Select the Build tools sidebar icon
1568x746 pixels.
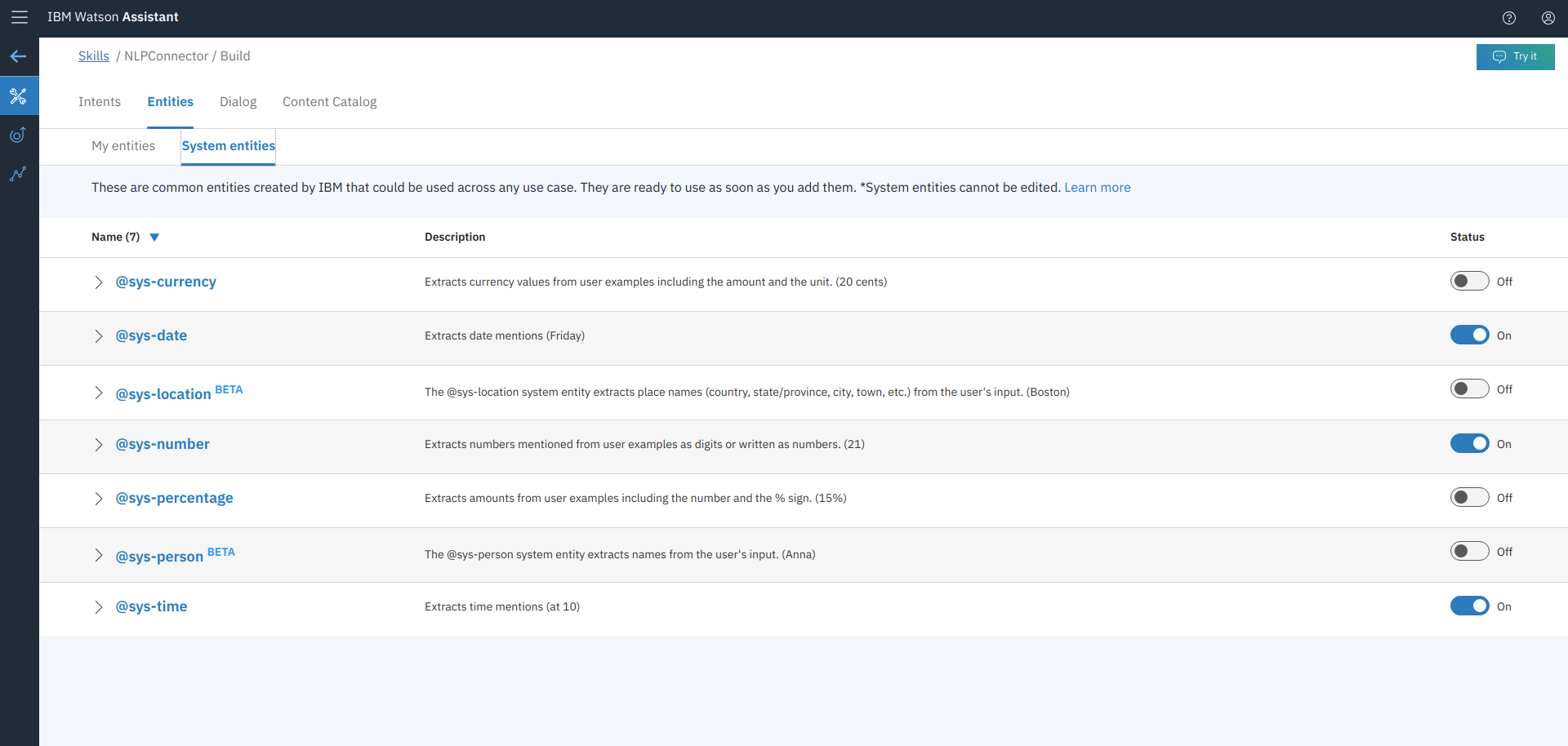[x=19, y=96]
